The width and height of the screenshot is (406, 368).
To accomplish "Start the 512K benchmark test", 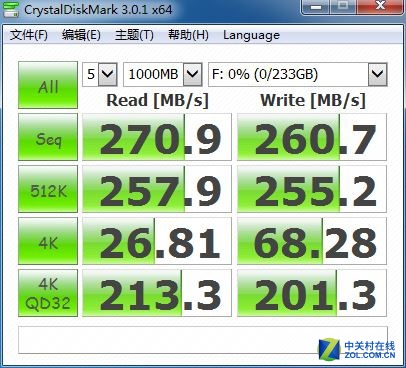I will pos(48,189).
